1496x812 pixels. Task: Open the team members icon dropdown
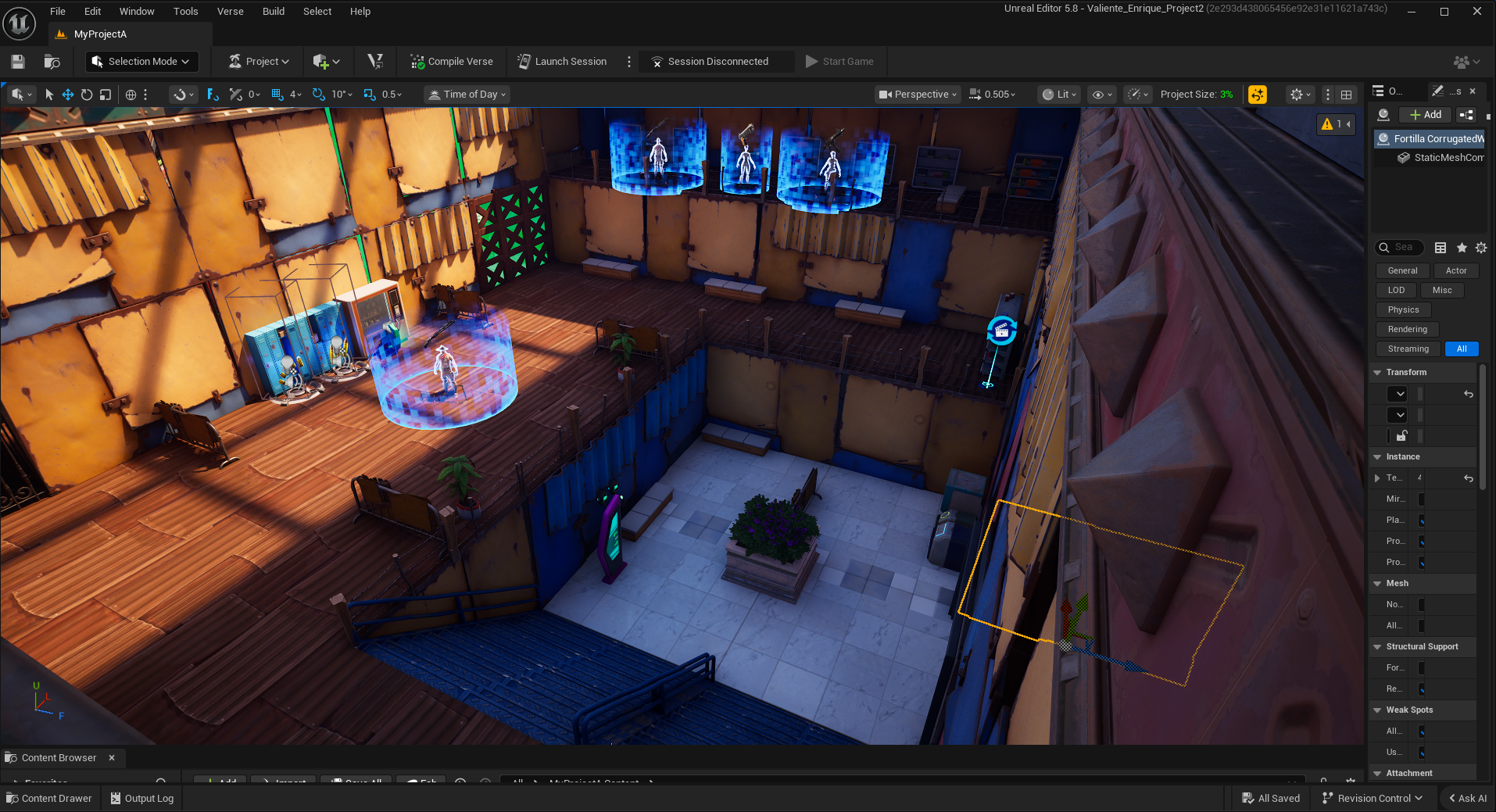(x=1466, y=62)
